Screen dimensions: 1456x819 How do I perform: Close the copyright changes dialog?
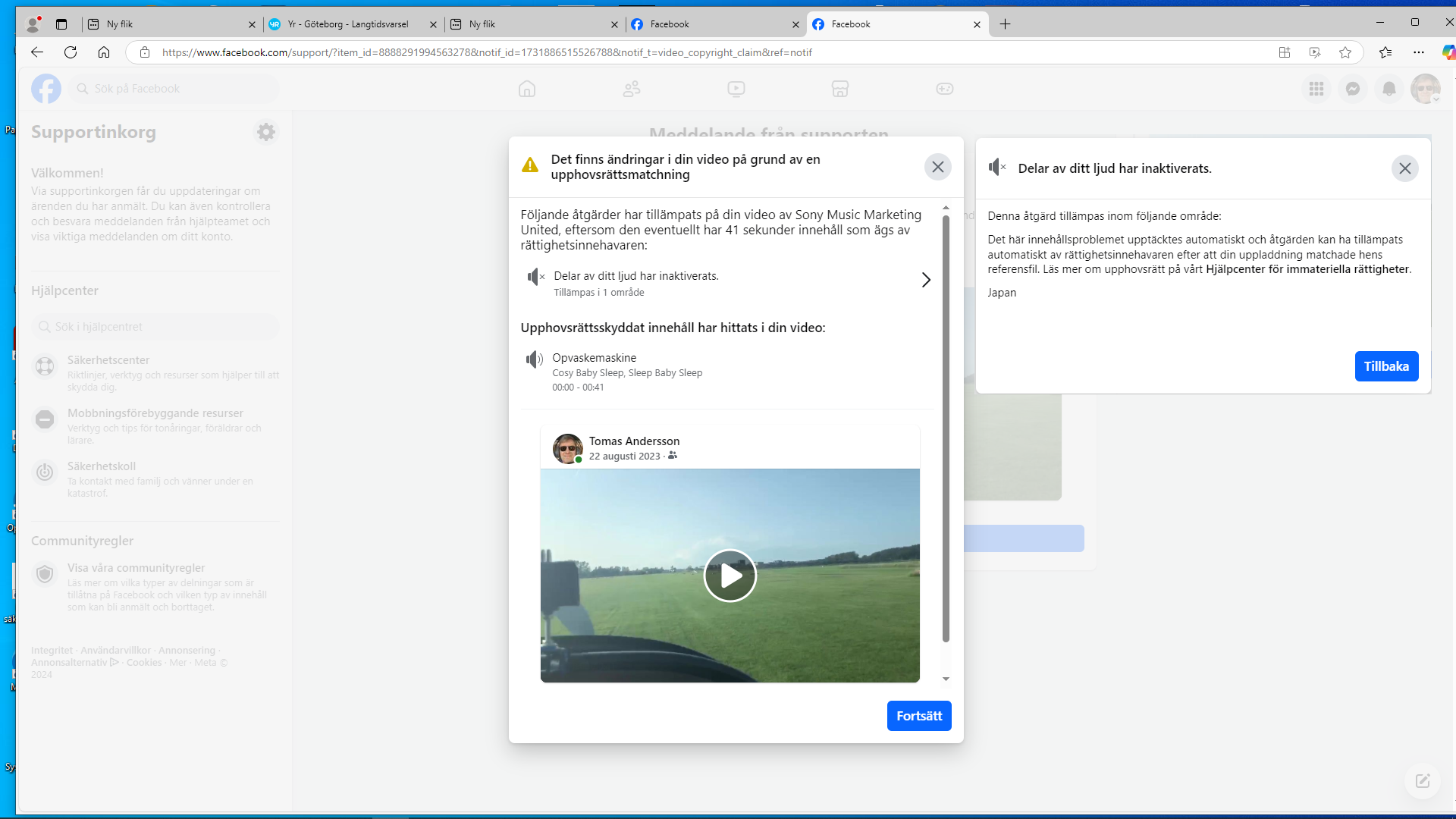938,167
